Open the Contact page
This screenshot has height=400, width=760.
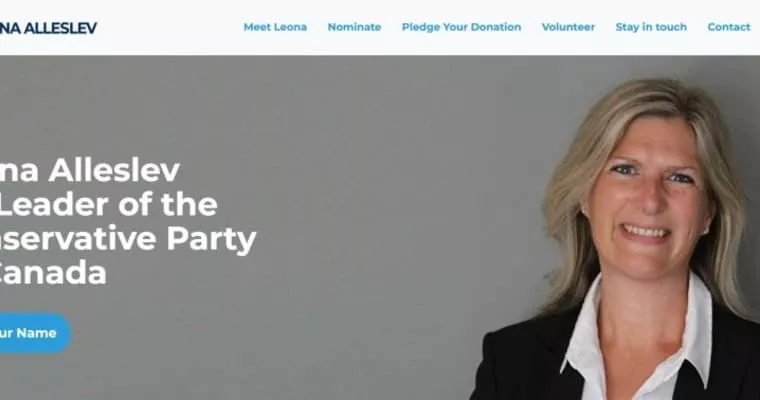(x=728, y=27)
